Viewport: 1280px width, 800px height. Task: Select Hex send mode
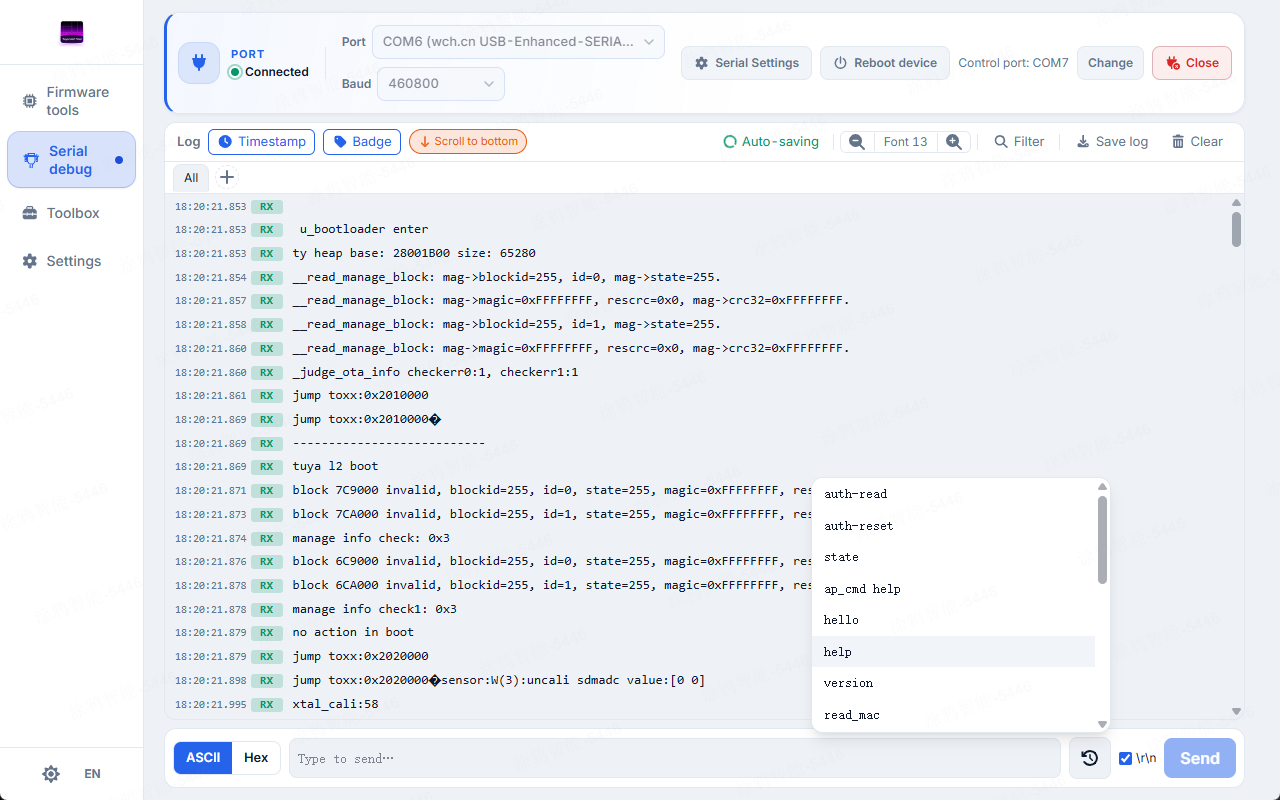(256, 758)
